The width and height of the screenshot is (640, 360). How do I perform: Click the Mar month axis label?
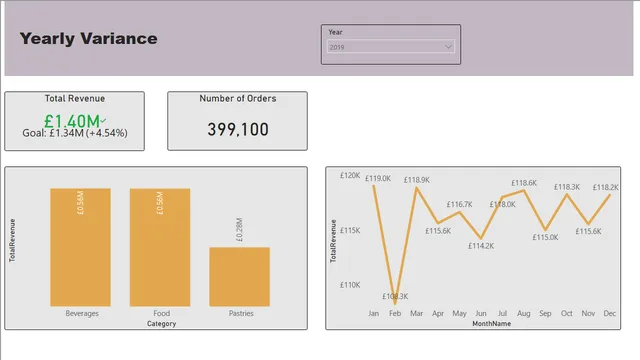pyautogui.click(x=416, y=313)
